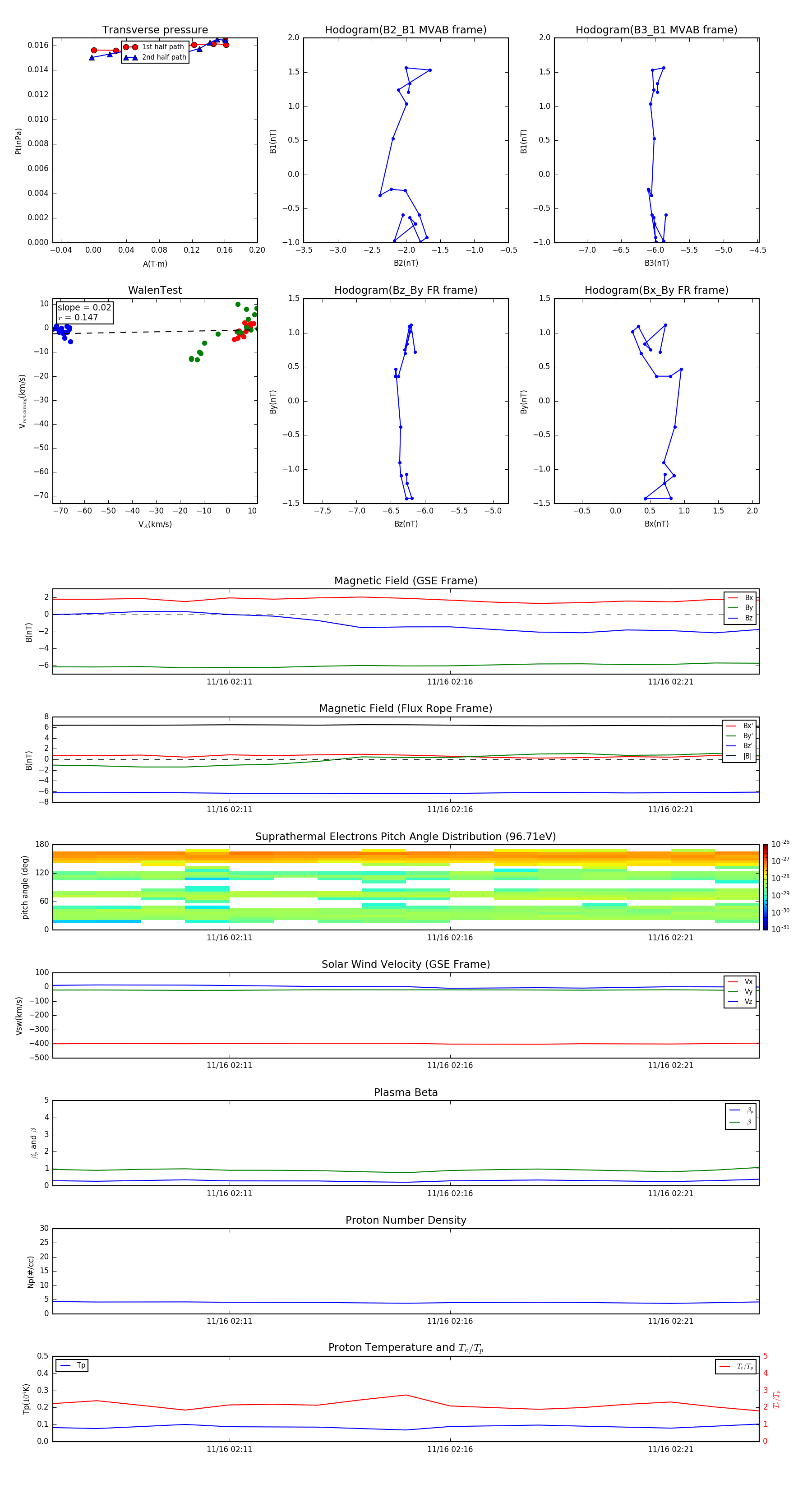Click the red 'Te/Tp' legend box
Viewport: 812px width, 1489px height.
click(x=735, y=1366)
